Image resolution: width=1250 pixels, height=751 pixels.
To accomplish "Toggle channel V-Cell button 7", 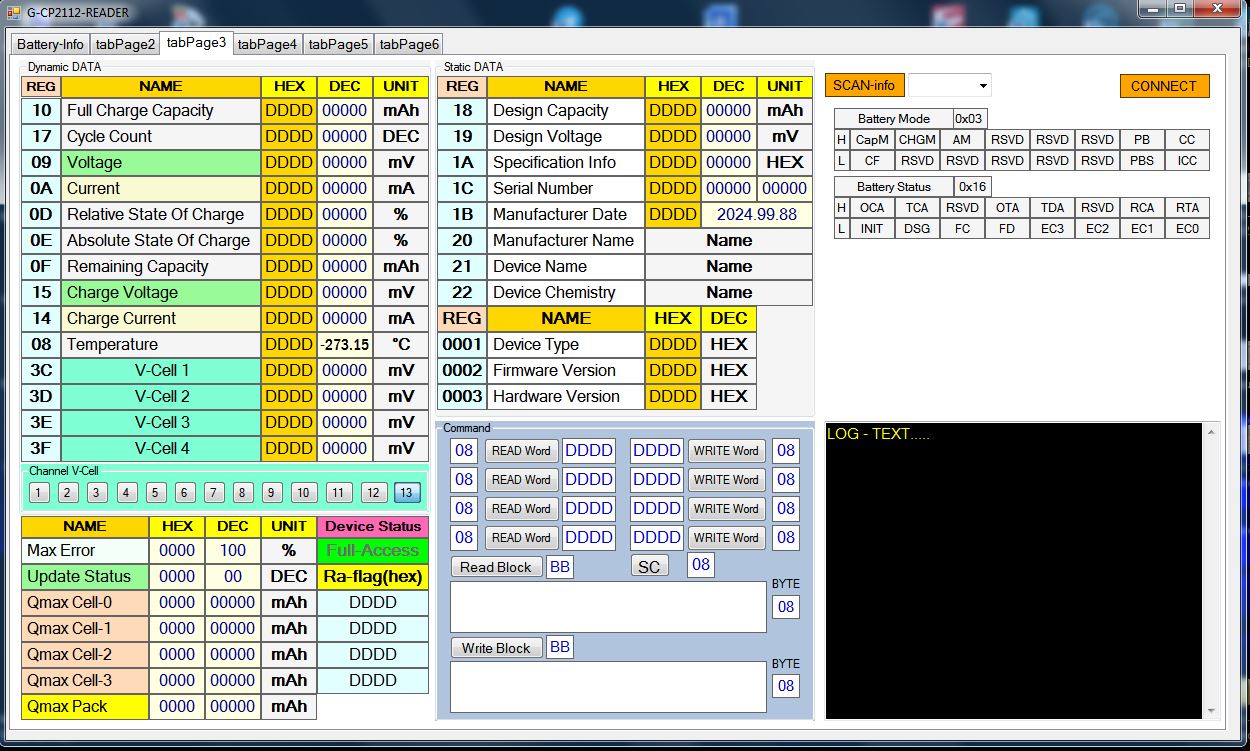I will 214,492.
